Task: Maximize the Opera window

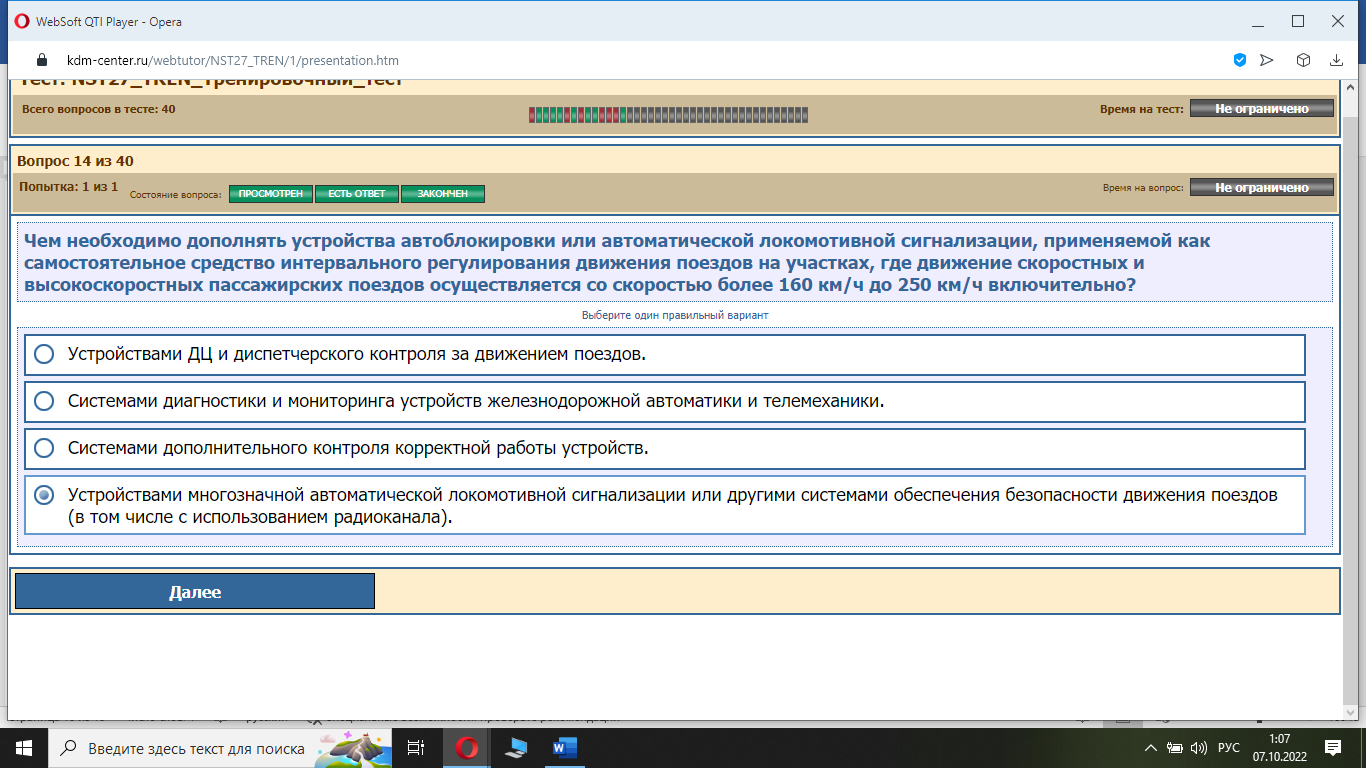Action: (x=1298, y=21)
